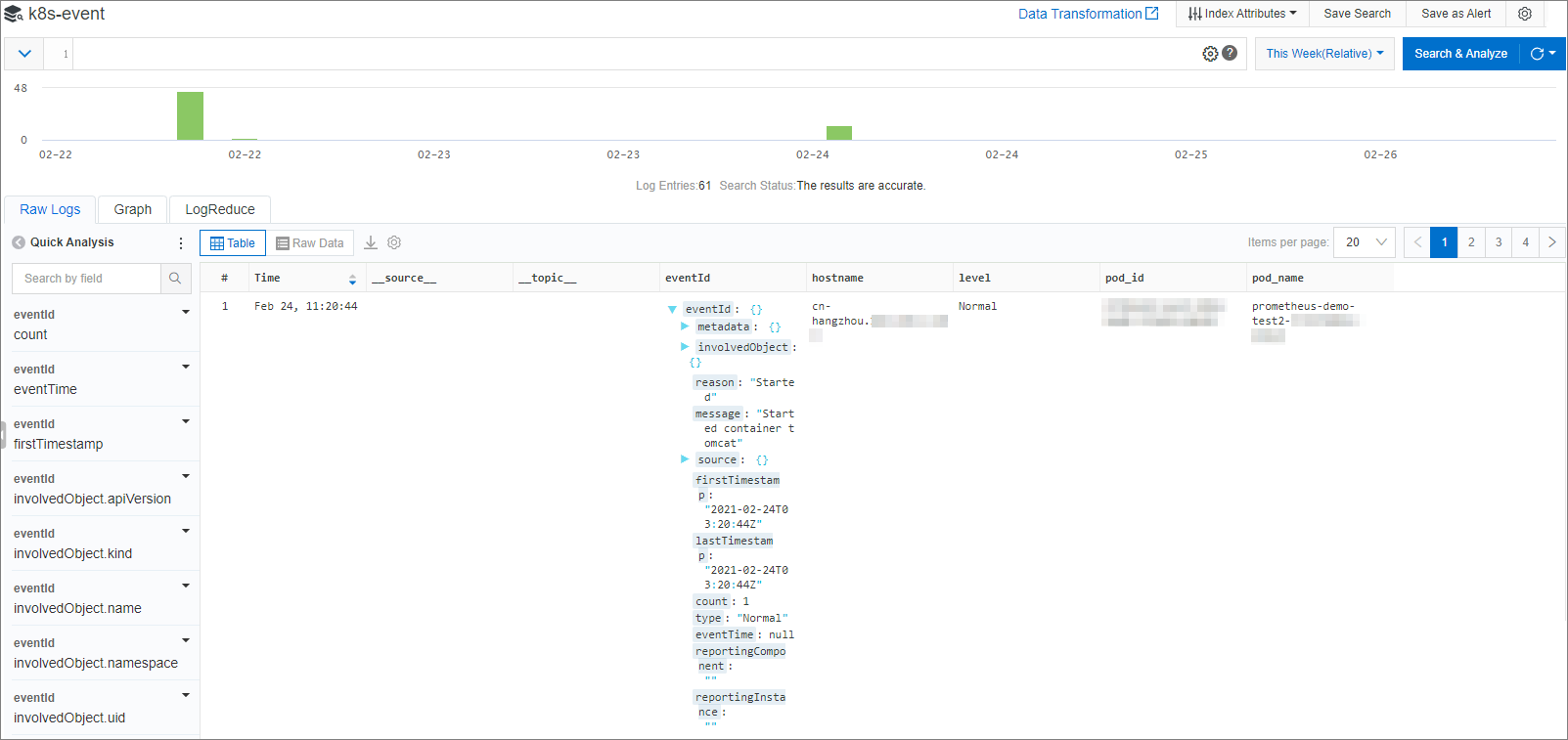
Task: Click into the query input box
Action: tap(636, 54)
